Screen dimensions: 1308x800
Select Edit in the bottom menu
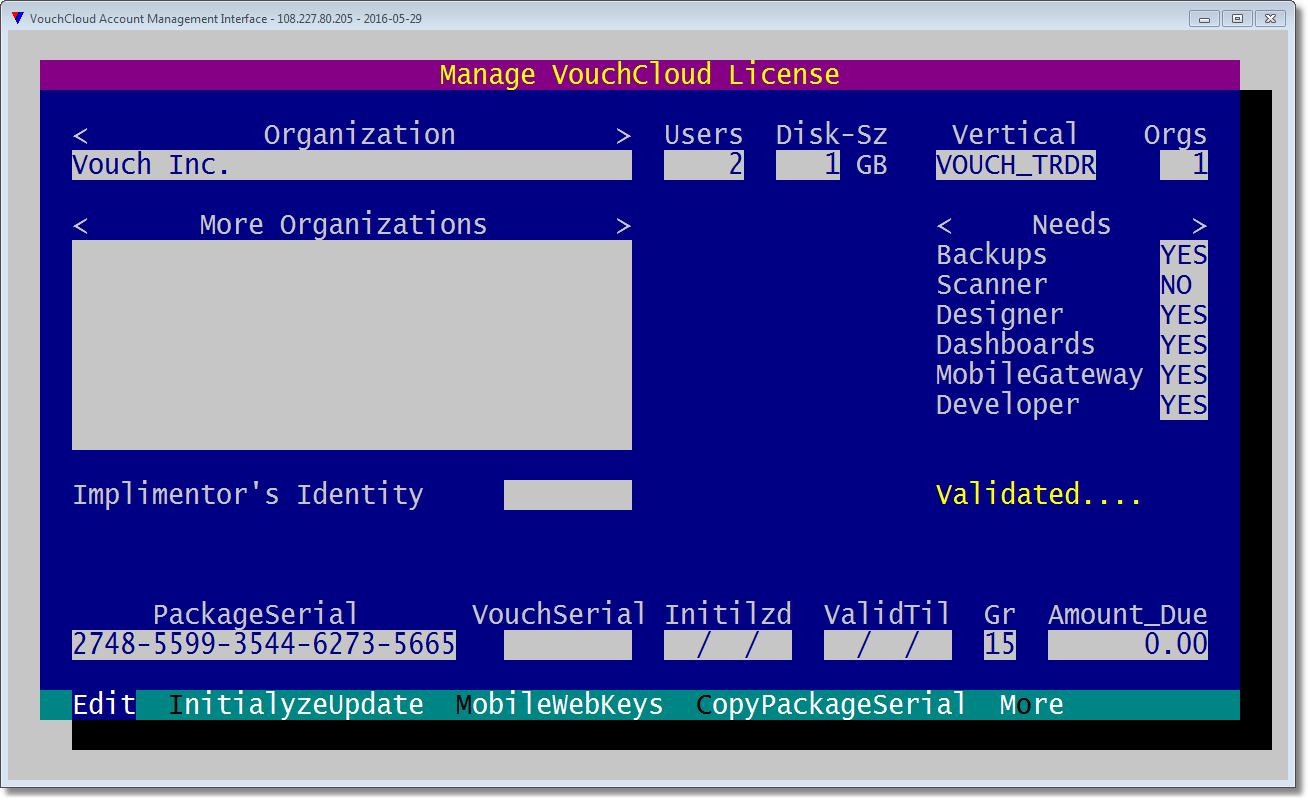pos(104,705)
